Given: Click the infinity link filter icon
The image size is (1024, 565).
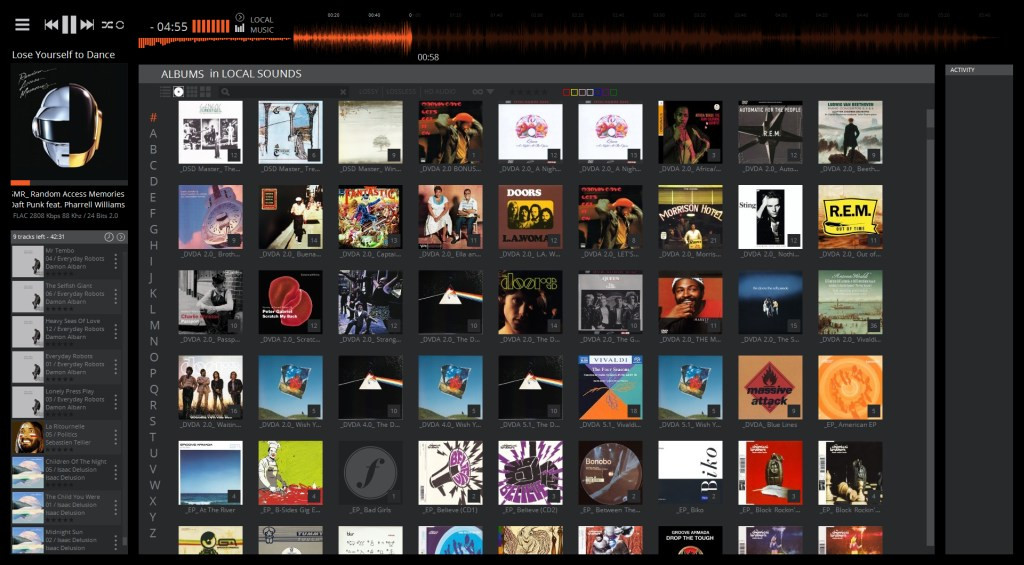Looking at the screenshot, I should [x=478, y=92].
